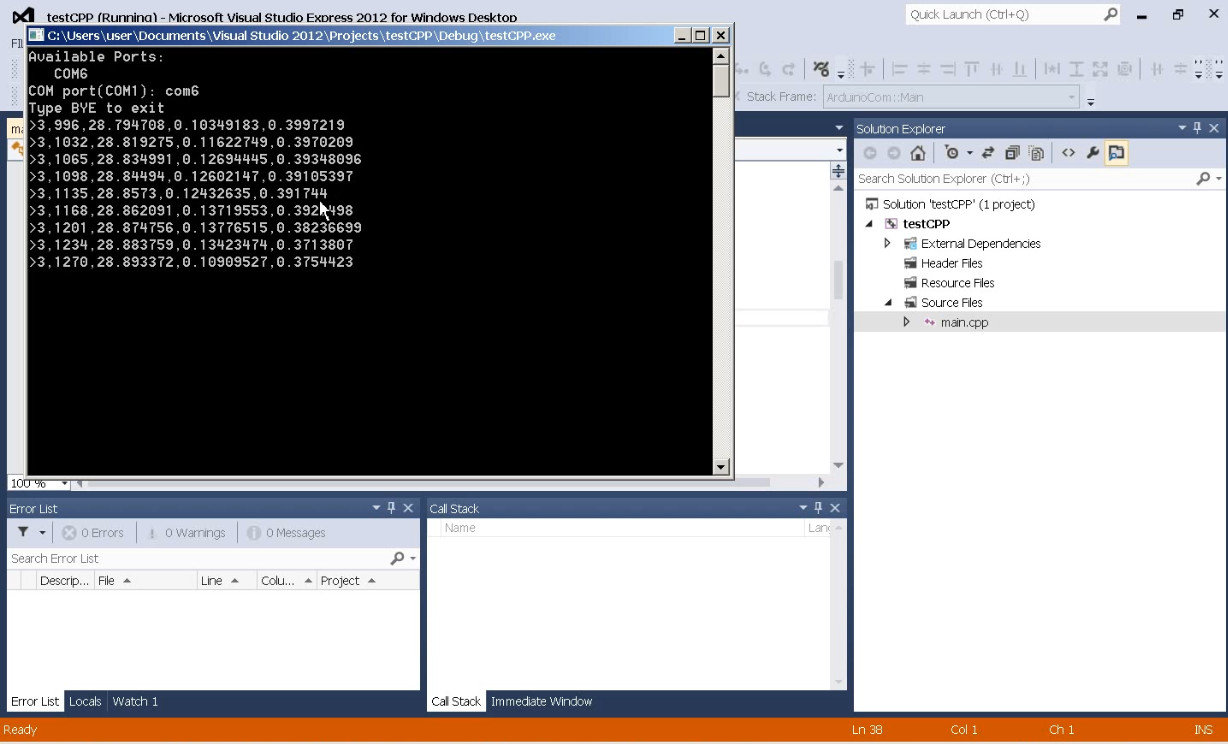Collapse the Source Files folder

887,303
